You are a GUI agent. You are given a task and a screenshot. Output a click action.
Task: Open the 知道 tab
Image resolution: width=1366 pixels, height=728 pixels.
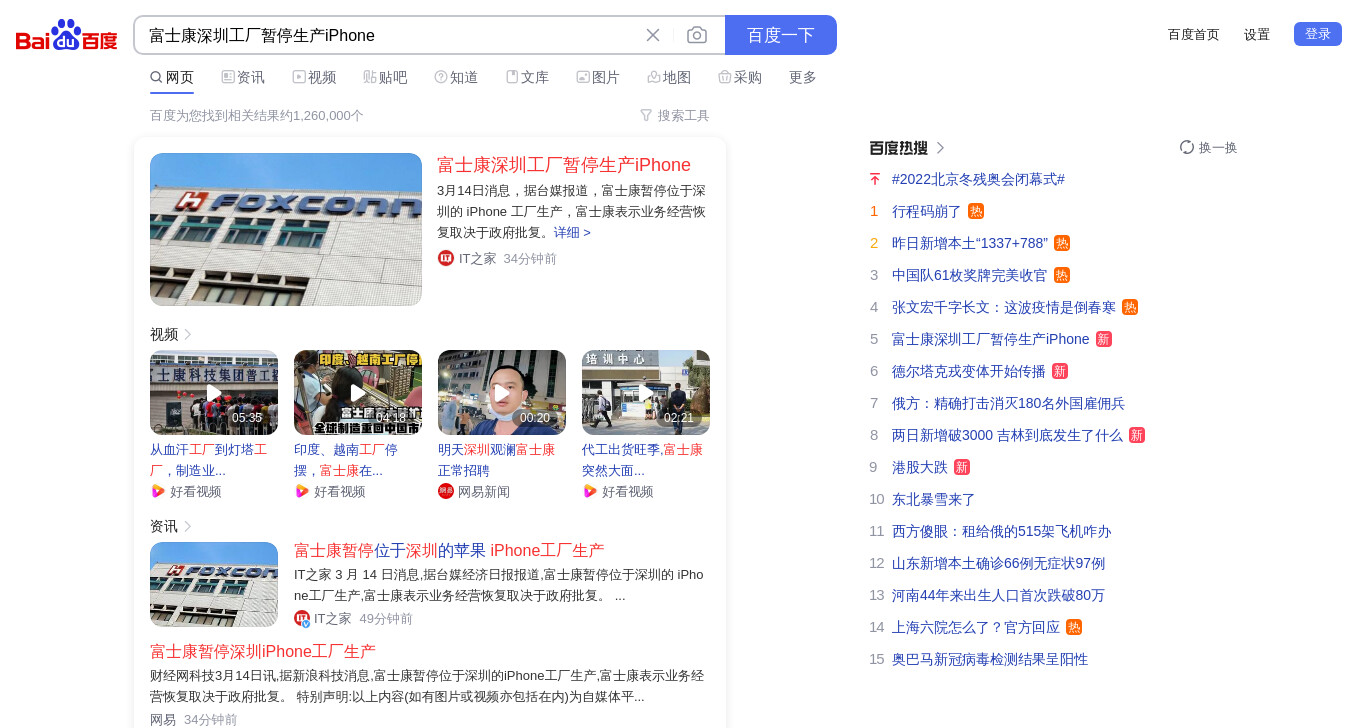point(456,77)
